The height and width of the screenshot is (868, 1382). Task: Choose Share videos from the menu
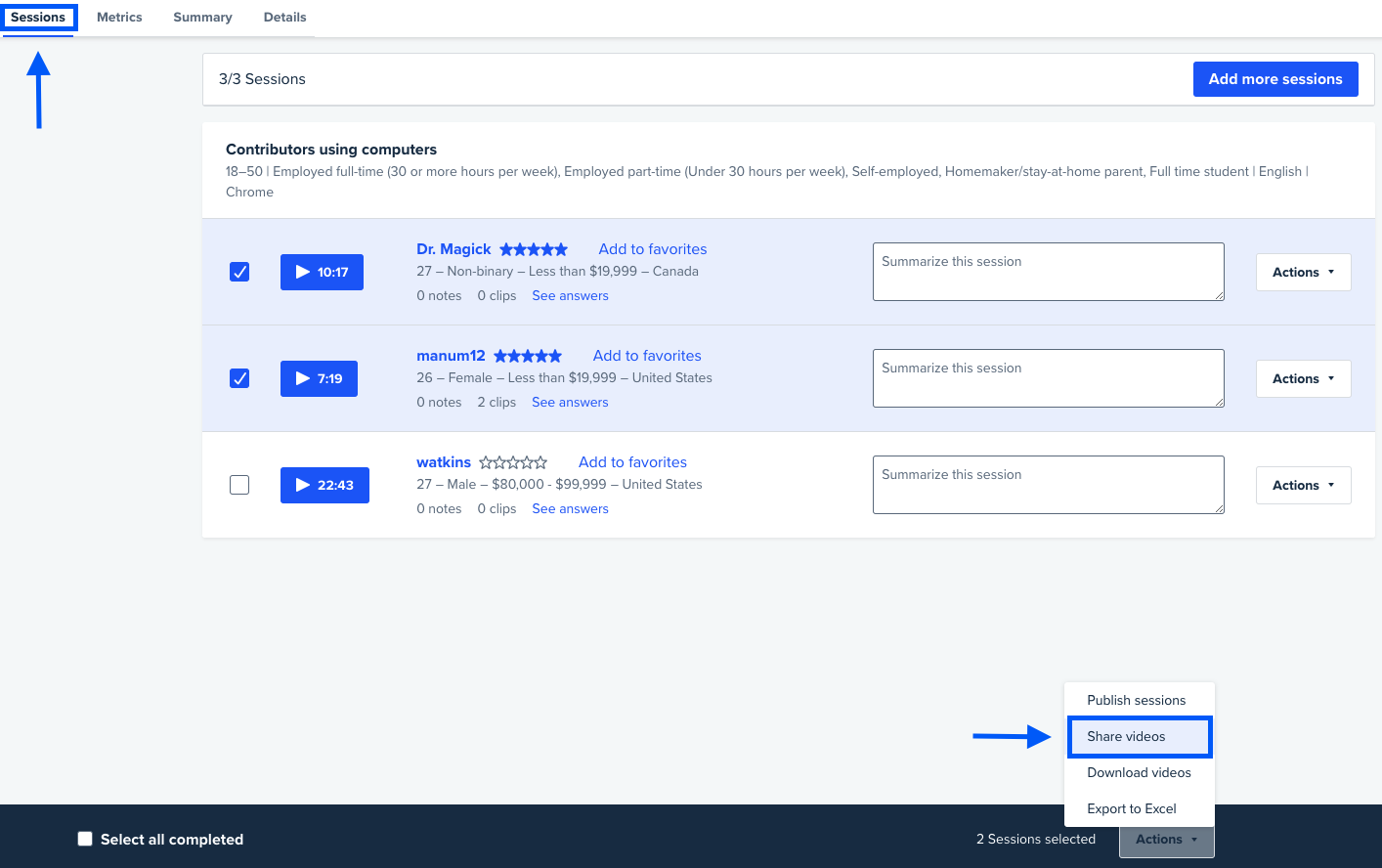pyautogui.click(x=1139, y=736)
